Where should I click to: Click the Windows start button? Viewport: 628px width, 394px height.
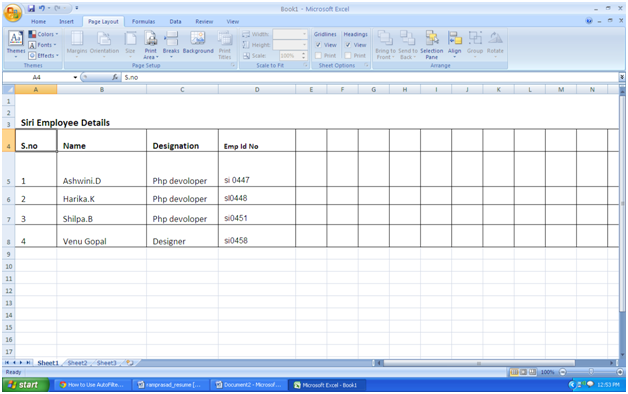click(x=26, y=385)
